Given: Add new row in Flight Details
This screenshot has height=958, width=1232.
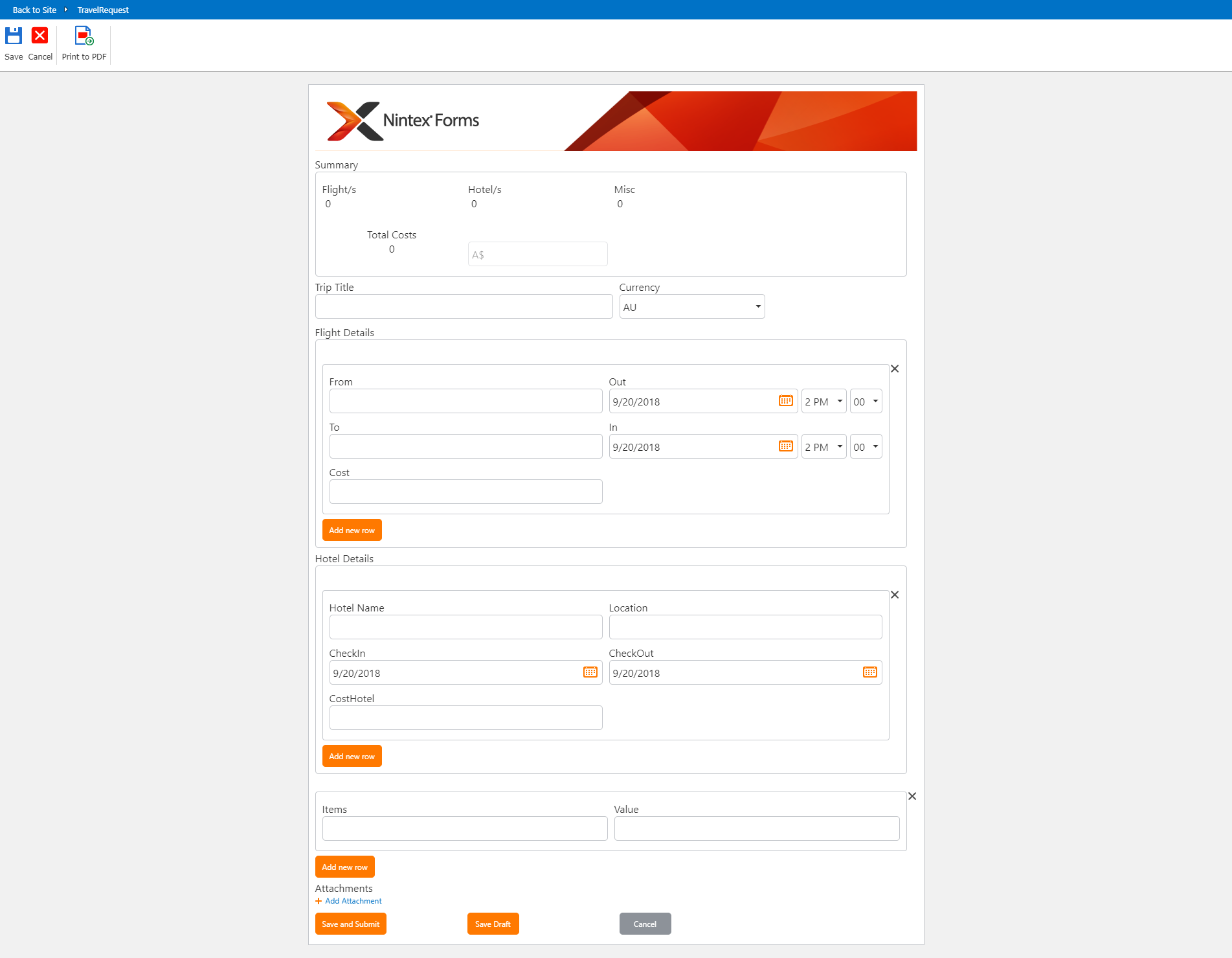Looking at the screenshot, I should [x=352, y=530].
